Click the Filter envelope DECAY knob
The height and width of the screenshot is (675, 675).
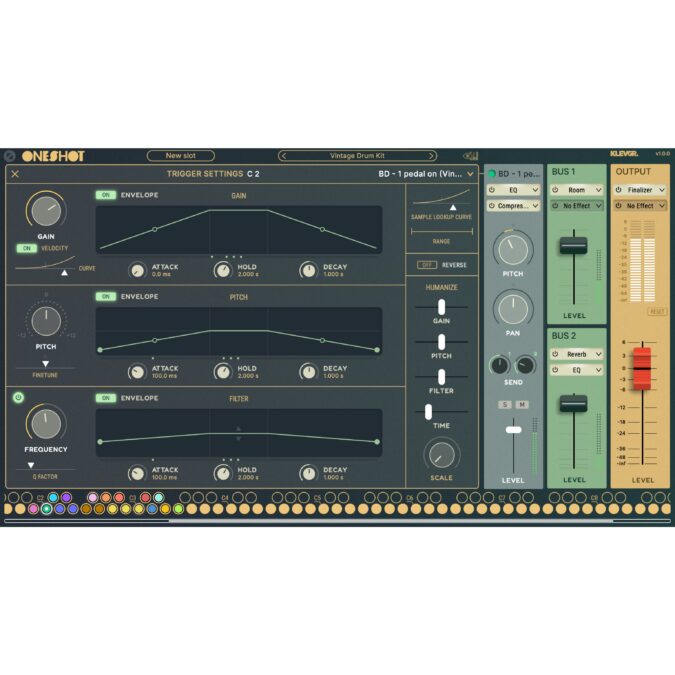(308, 473)
